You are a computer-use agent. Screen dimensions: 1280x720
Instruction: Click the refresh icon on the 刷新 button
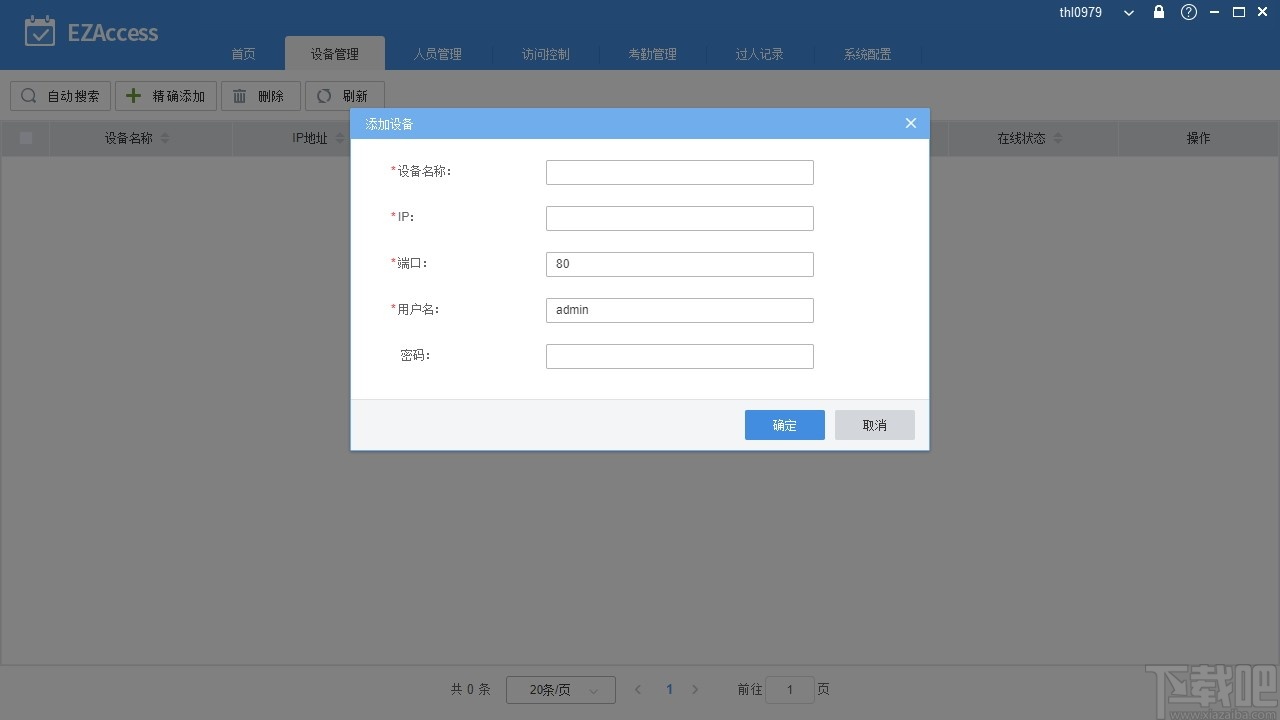[322, 95]
